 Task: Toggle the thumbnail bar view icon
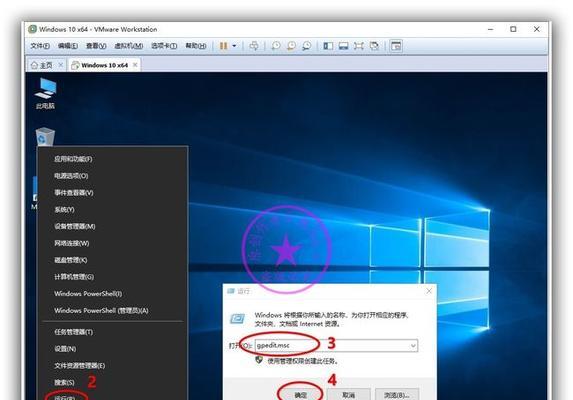(x=344, y=46)
